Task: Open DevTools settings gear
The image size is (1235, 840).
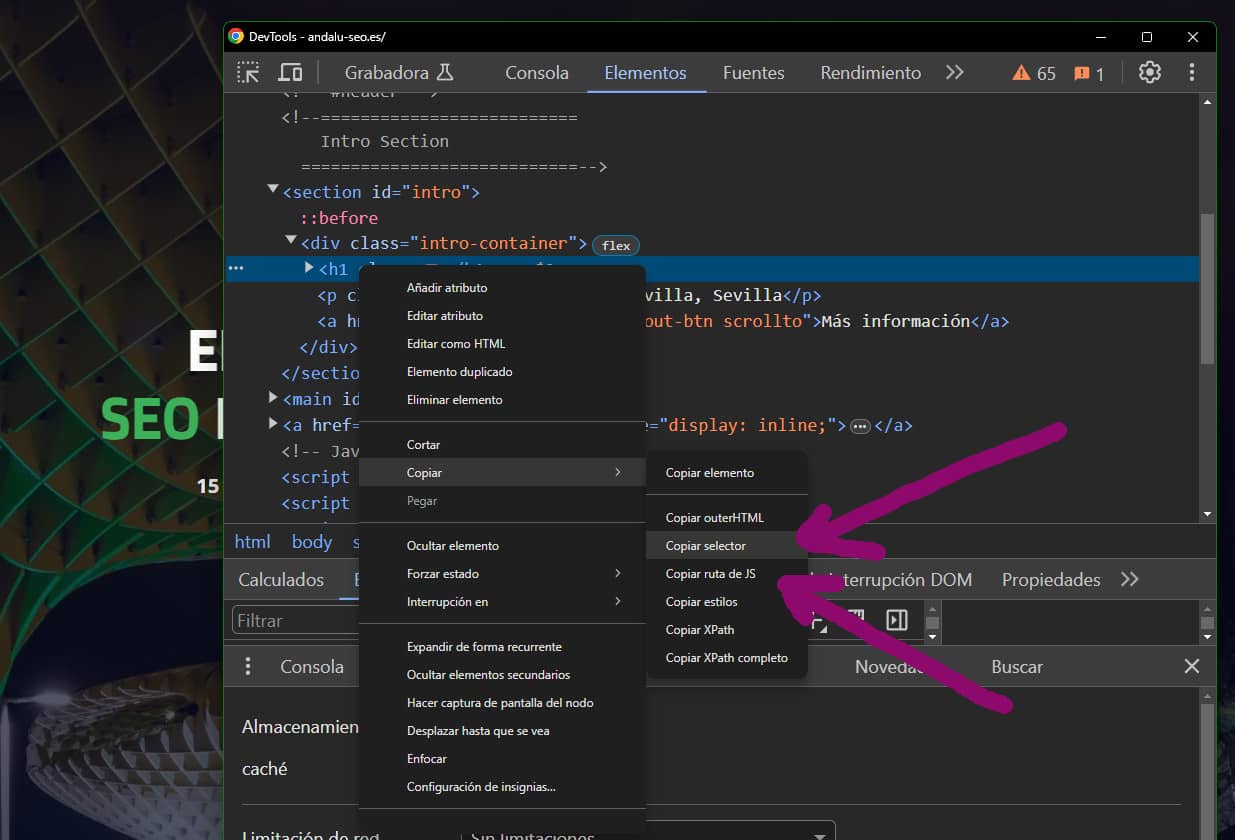Action: (1150, 72)
